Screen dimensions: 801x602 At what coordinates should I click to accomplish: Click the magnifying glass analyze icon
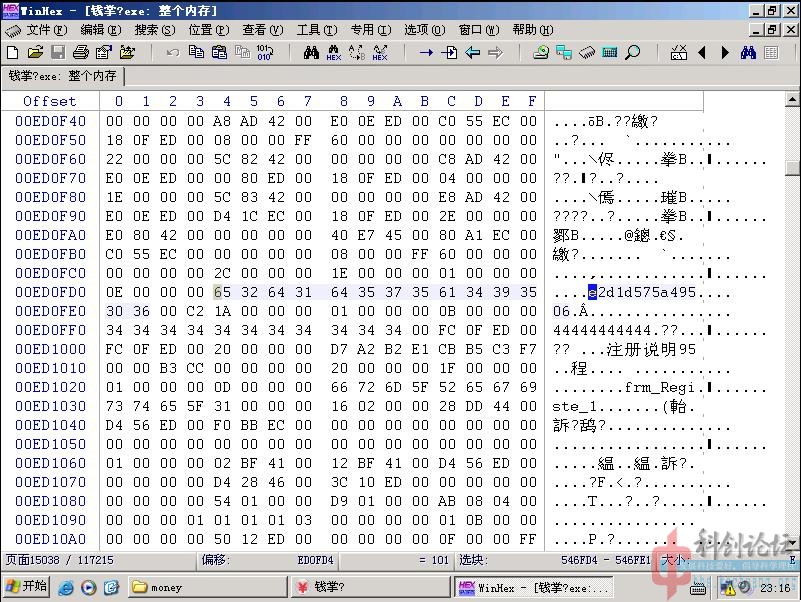633,52
